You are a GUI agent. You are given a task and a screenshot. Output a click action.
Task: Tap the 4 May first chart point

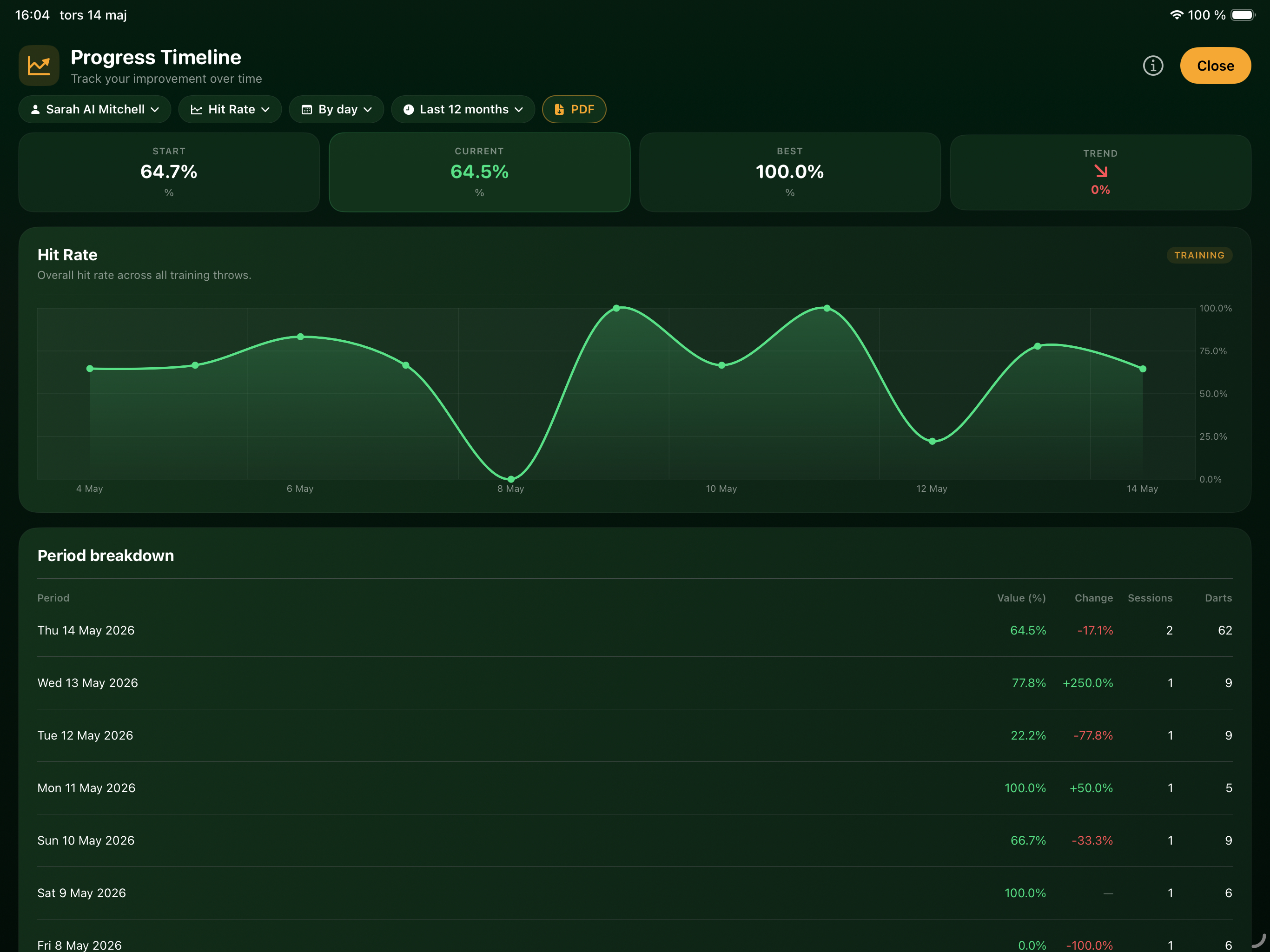tap(90, 369)
